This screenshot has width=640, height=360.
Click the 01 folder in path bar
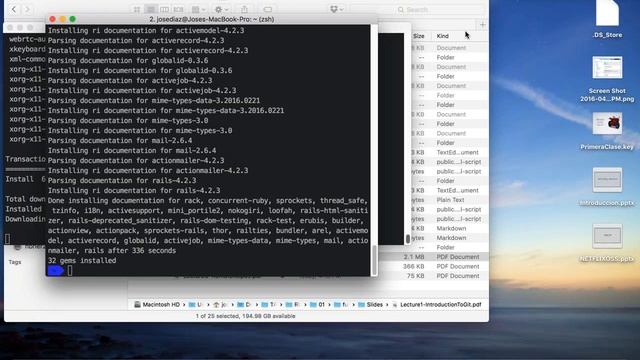(318, 304)
